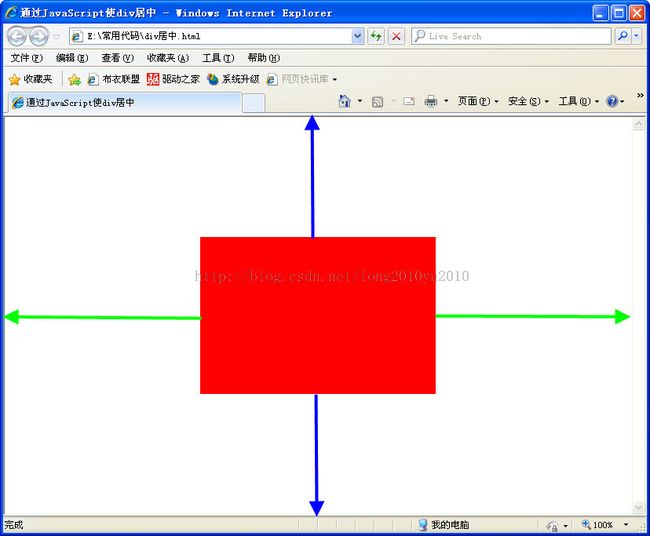Image resolution: width=650 pixels, height=536 pixels.
Task: Open the 帮助(H) menu
Action: coord(264,58)
